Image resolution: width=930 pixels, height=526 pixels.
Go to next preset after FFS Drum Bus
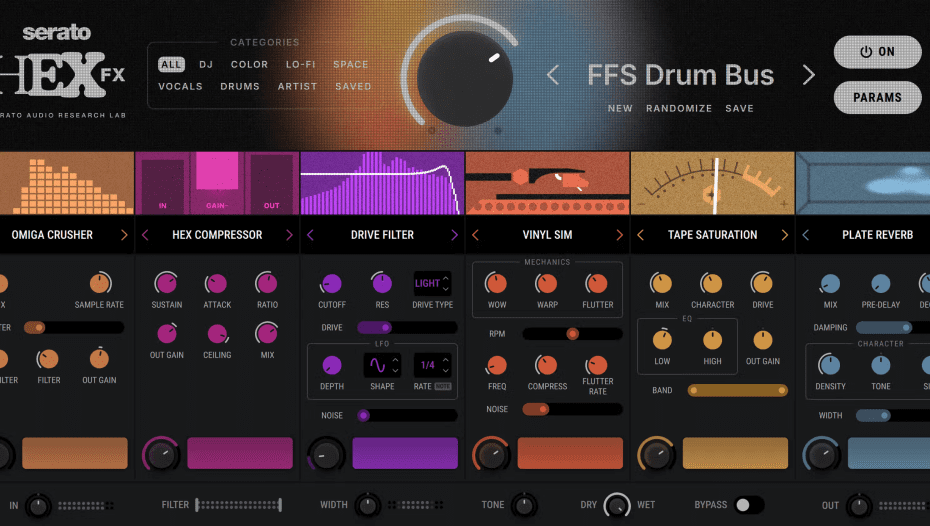(x=809, y=75)
